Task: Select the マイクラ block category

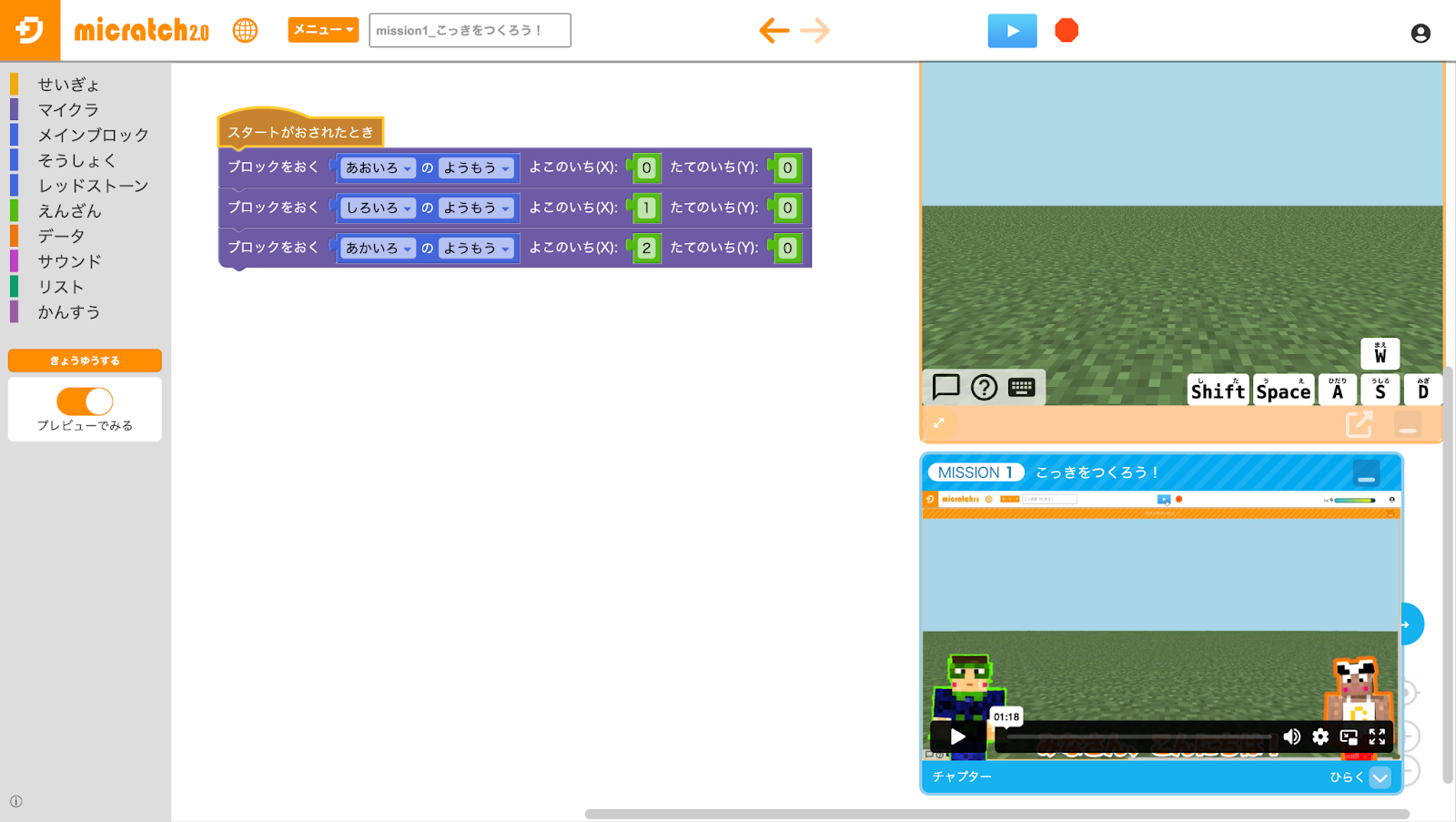Action: pyautogui.click(x=68, y=110)
